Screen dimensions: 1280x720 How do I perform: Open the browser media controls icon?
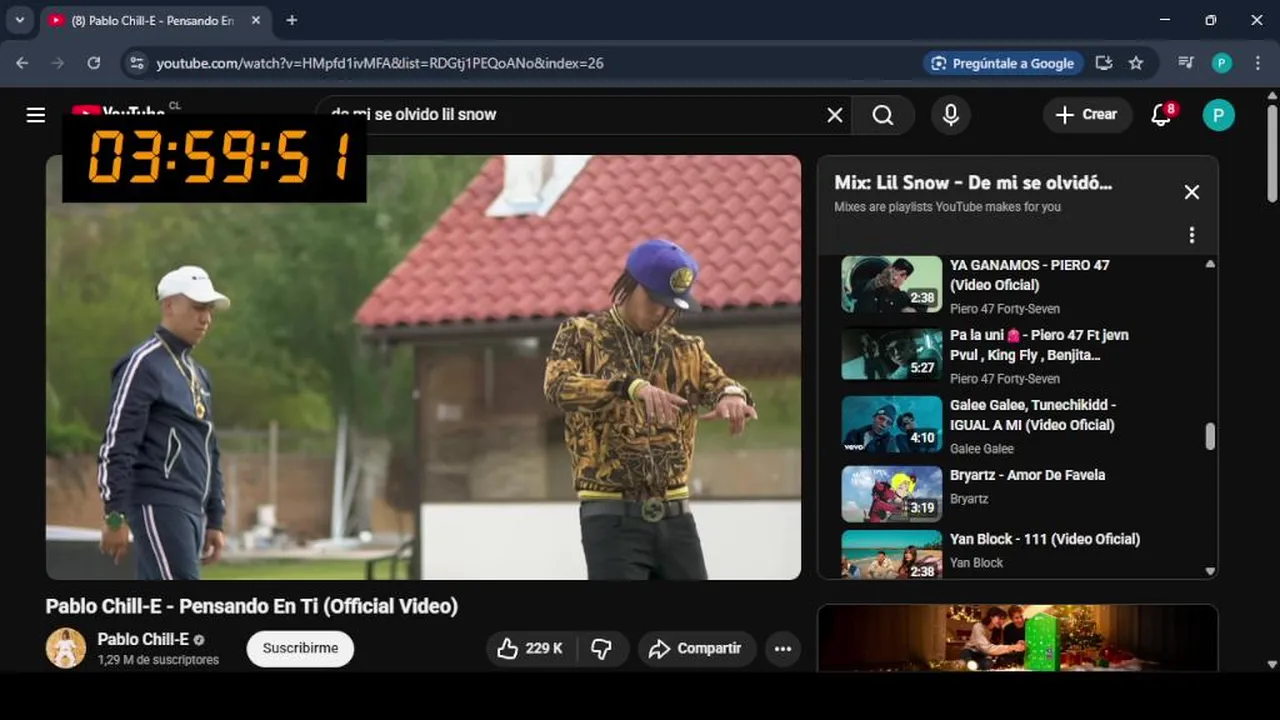[x=1186, y=63]
